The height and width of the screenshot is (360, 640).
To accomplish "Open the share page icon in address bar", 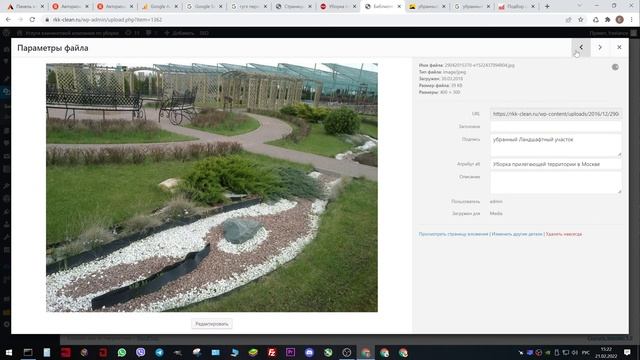I will [x=568, y=20].
